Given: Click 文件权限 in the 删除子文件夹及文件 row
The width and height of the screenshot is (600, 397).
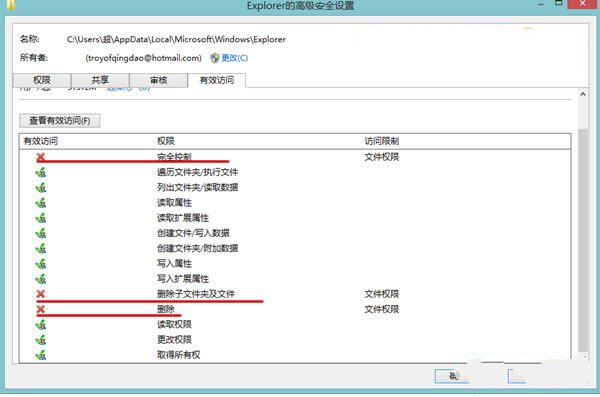Looking at the screenshot, I should tap(382, 294).
